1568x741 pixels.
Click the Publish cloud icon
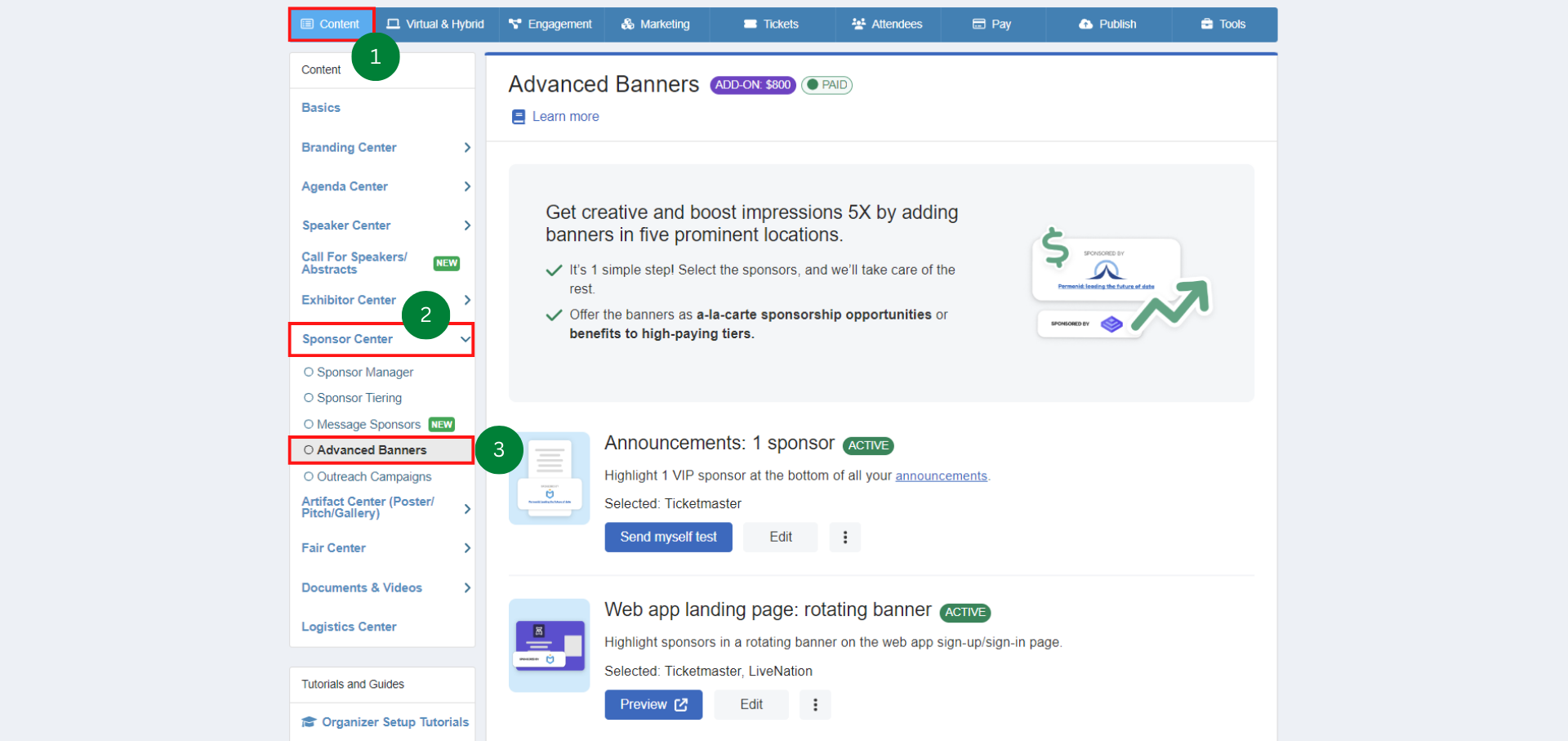(x=1085, y=25)
